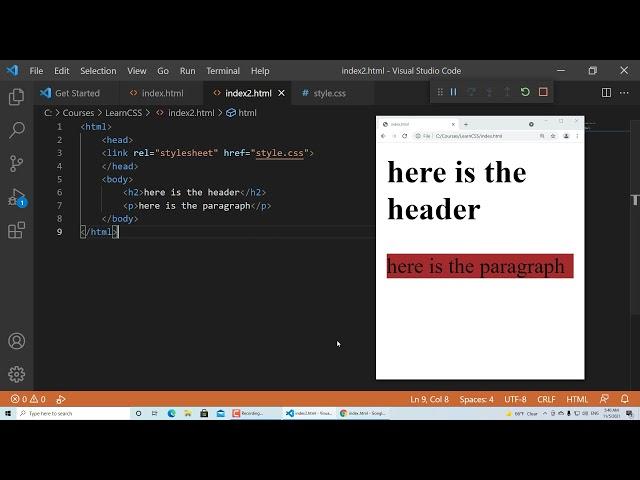The height and width of the screenshot is (480, 640).
Task: Click the VS Code logo in title bar
Action: pyautogui.click(x=12, y=71)
